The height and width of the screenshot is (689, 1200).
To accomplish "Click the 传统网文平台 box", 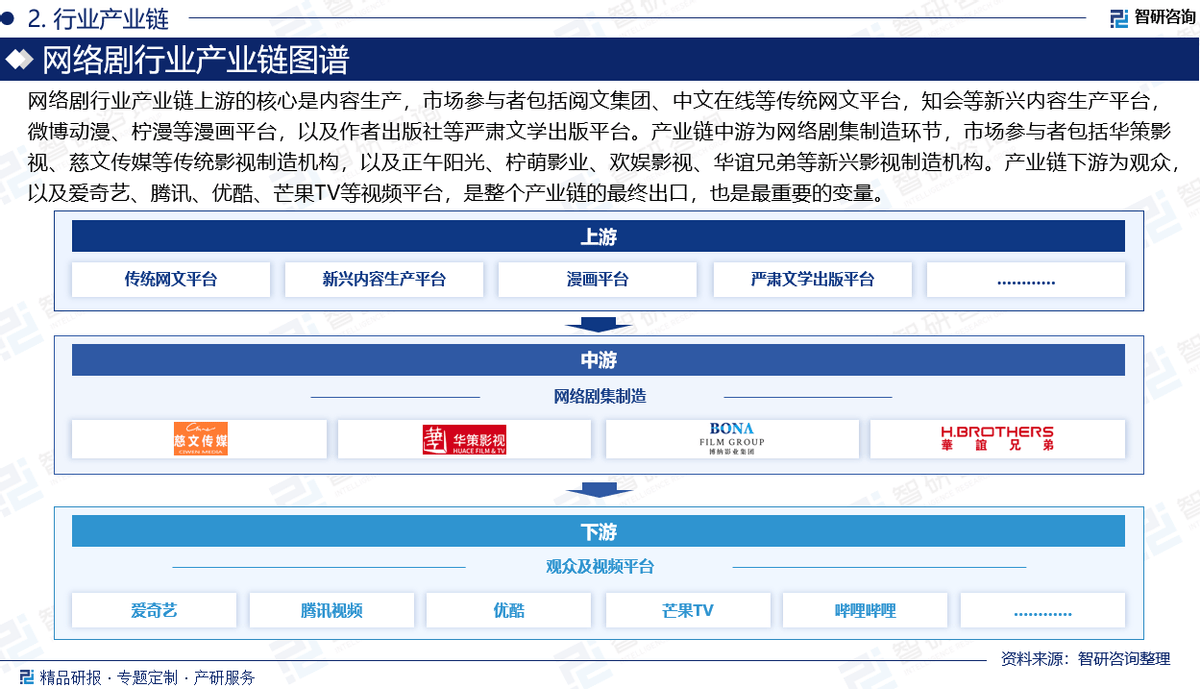I will tap(171, 280).
